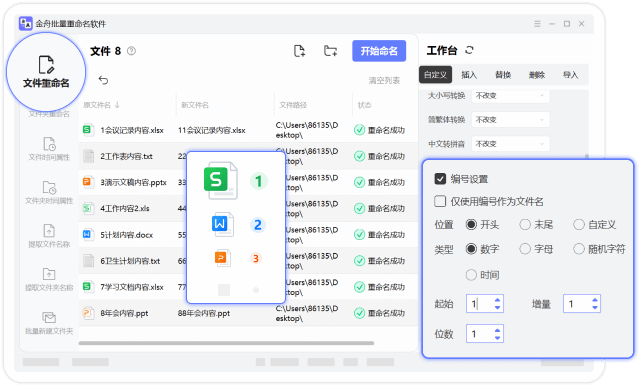Click 重命名成功 status for 5计划内容.docx
Screen dimensions: 640x386
pyautogui.click(x=386, y=235)
